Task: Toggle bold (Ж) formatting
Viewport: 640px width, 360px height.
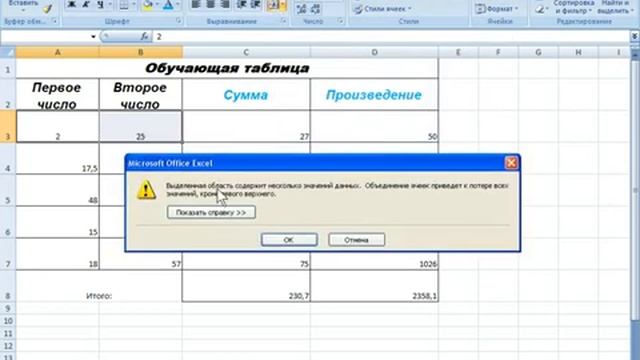Action: (x=71, y=4)
